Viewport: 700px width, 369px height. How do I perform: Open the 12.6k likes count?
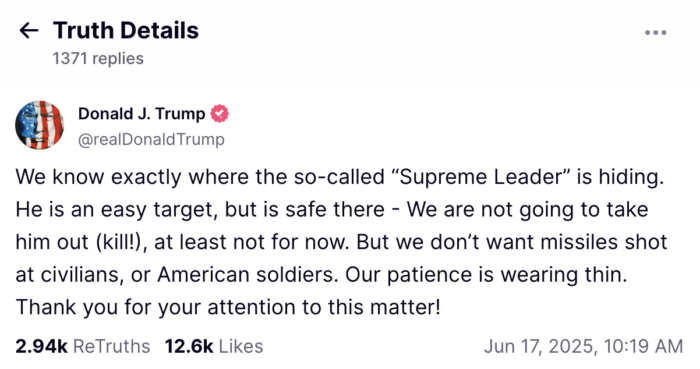[x=189, y=346]
